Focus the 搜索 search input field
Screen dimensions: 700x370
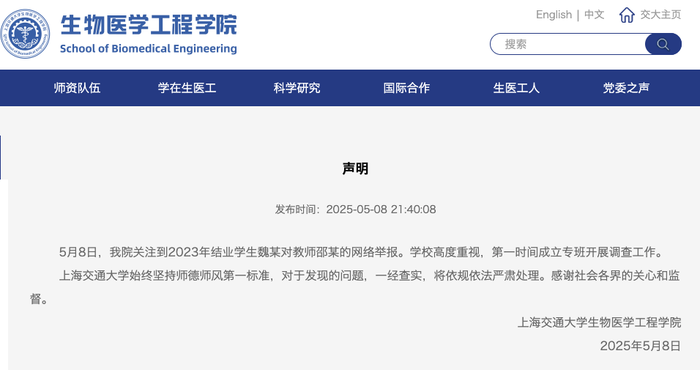point(568,44)
